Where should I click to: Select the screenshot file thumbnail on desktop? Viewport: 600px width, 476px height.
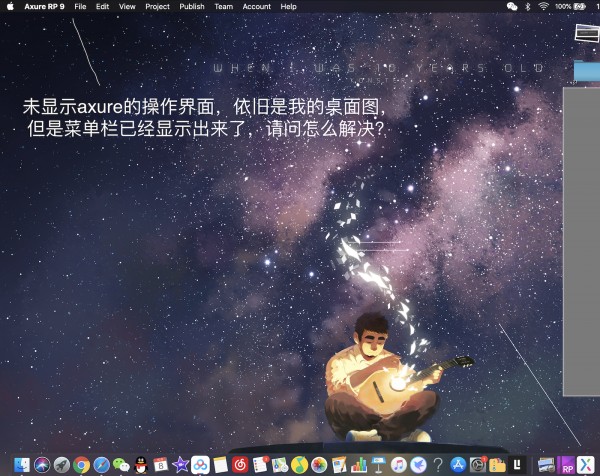click(x=587, y=33)
